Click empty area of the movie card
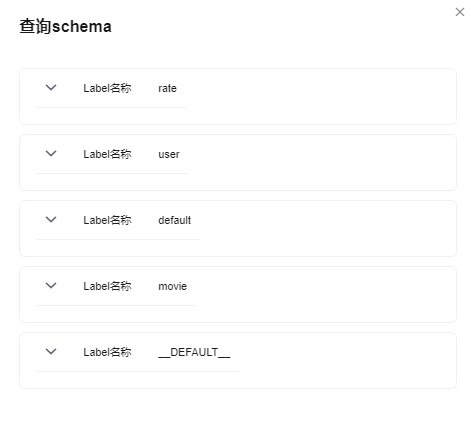This screenshot has height=436, width=474. (317, 295)
